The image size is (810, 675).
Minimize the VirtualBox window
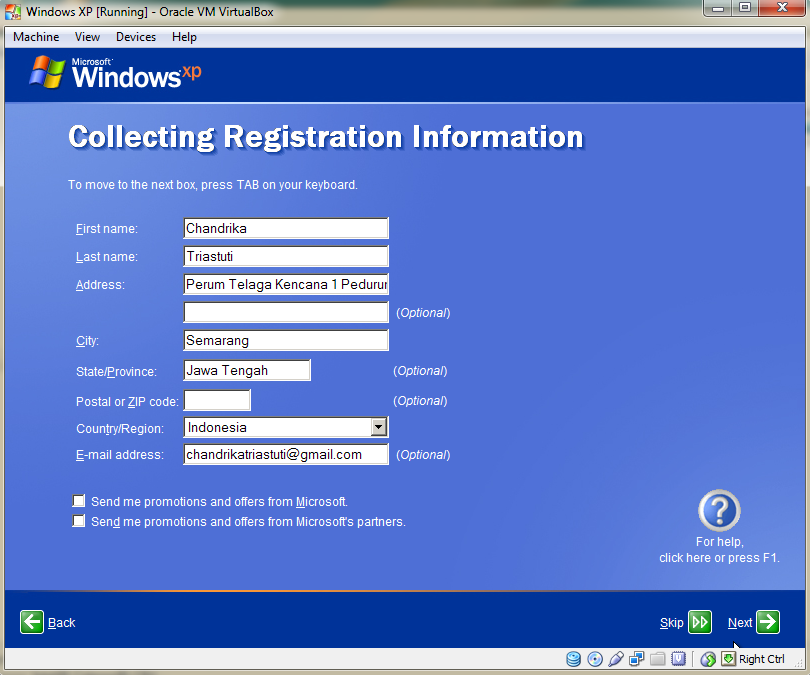click(x=718, y=8)
